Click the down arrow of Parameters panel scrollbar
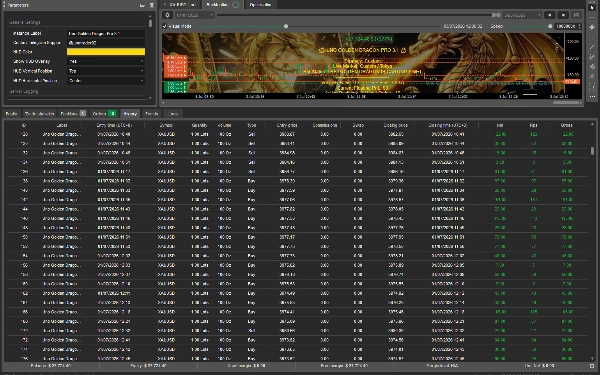The height and width of the screenshot is (375, 600). tap(150, 98)
